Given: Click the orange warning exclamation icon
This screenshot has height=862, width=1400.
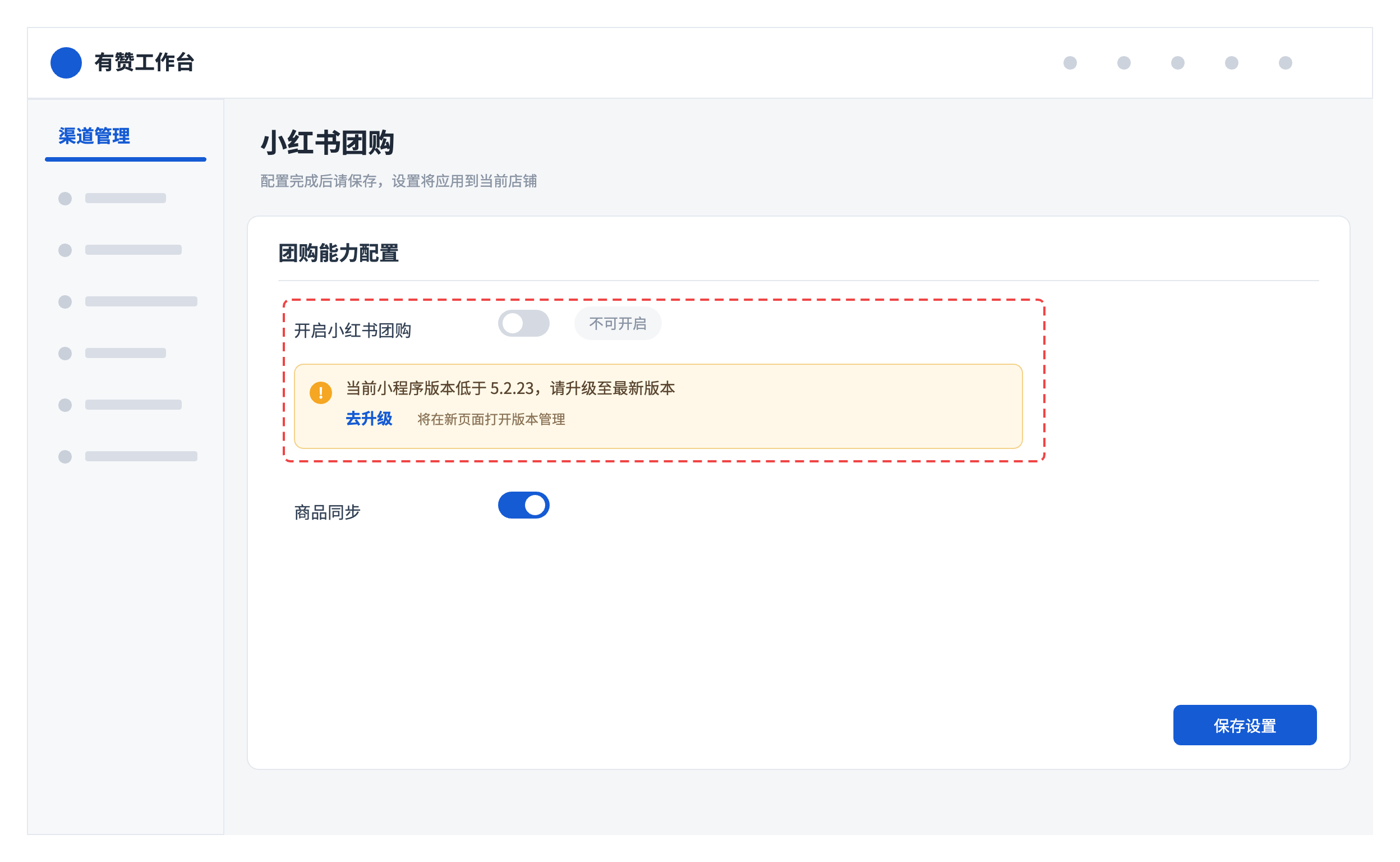Looking at the screenshot, I should pyautogui.click(x=321, y=393).
